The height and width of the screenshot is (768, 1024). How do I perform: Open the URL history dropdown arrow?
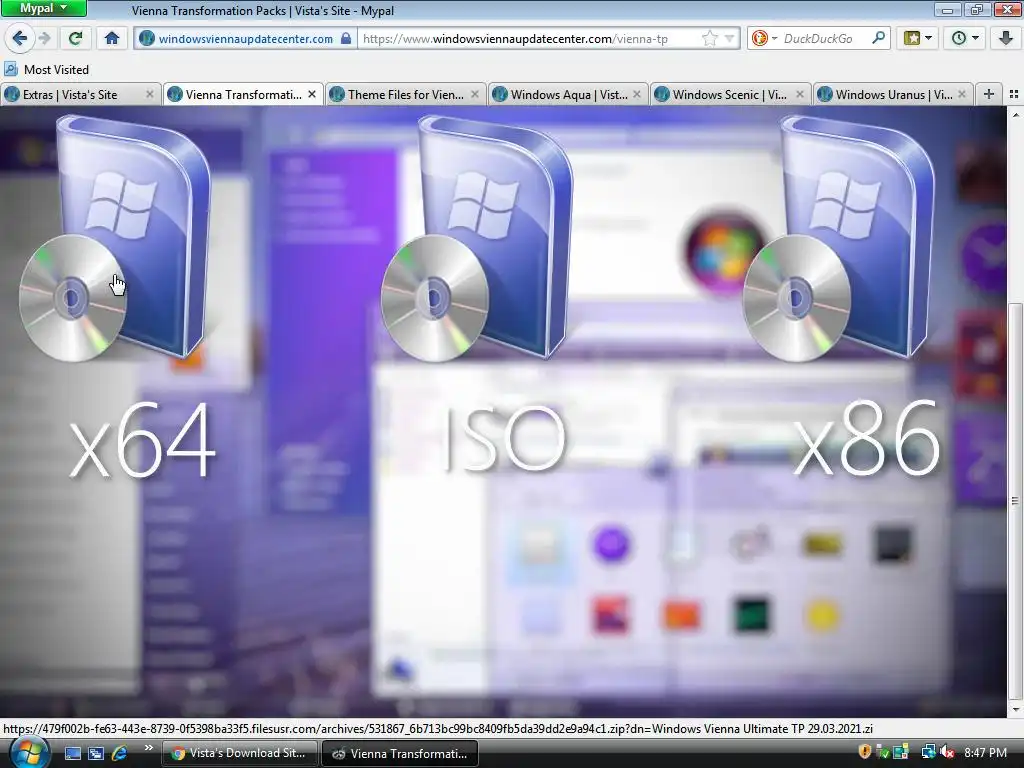[730, 39]
